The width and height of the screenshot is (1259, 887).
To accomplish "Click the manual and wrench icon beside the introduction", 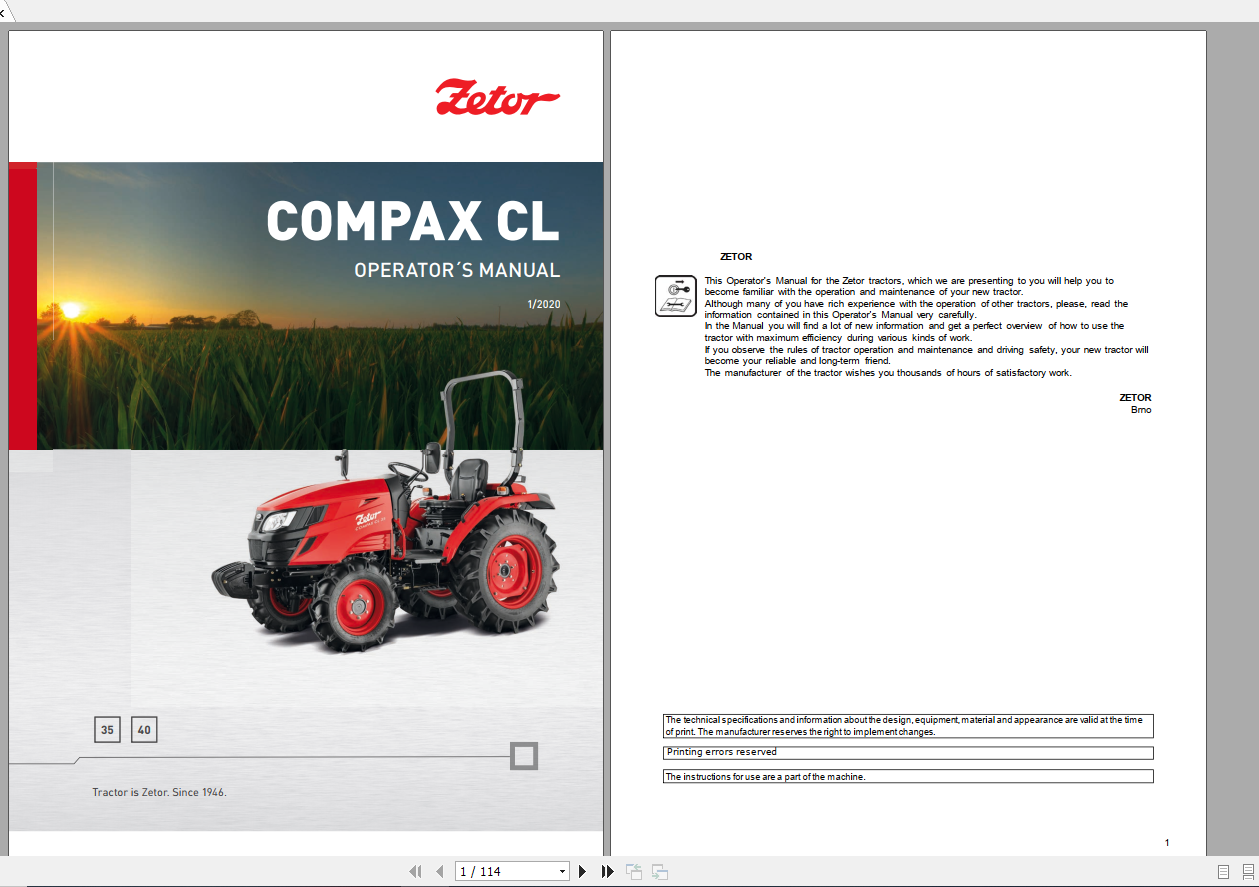I will [676, 296].
